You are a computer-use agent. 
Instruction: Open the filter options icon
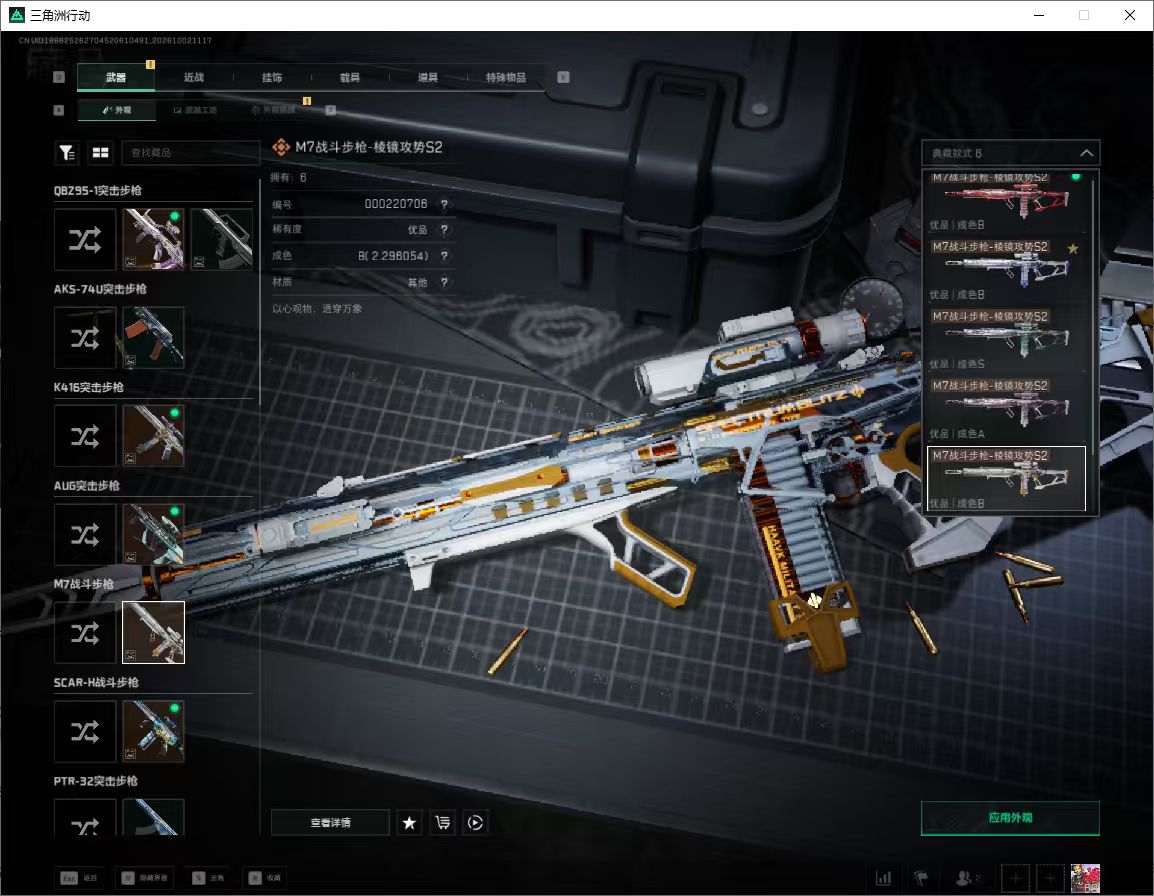(67, 152)
